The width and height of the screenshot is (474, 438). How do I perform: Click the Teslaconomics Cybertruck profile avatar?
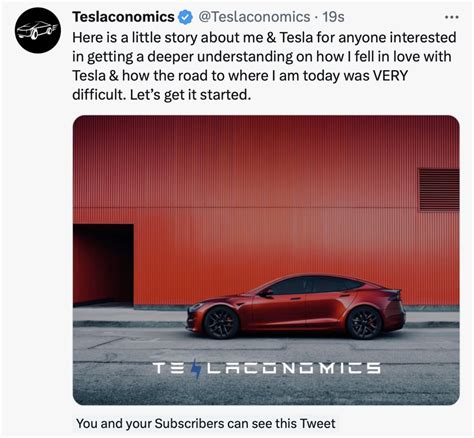[x=38, y=30]
